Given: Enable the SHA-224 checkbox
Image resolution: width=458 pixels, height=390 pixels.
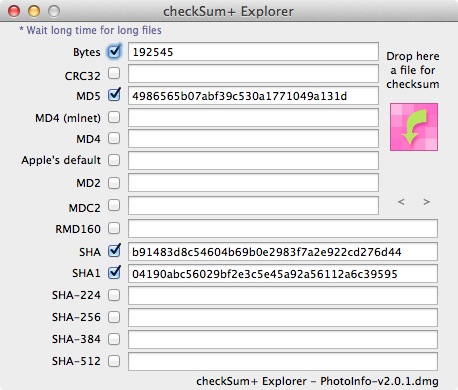Looking at the screenshot, I should [114, 295].
